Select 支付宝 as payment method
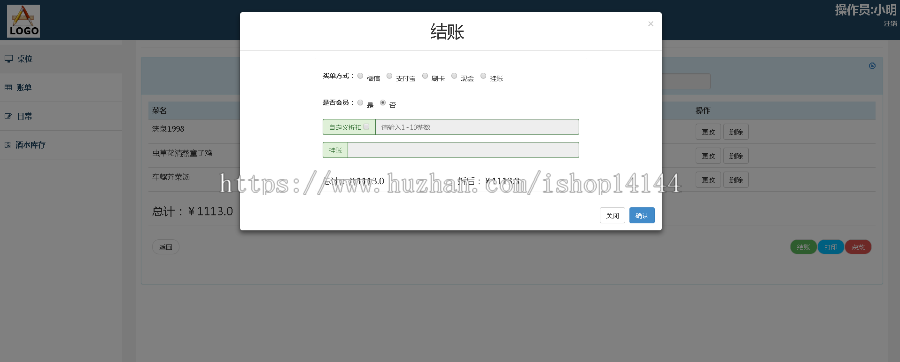The height and width of the screenshot is (362, 900). click(389, 76)
